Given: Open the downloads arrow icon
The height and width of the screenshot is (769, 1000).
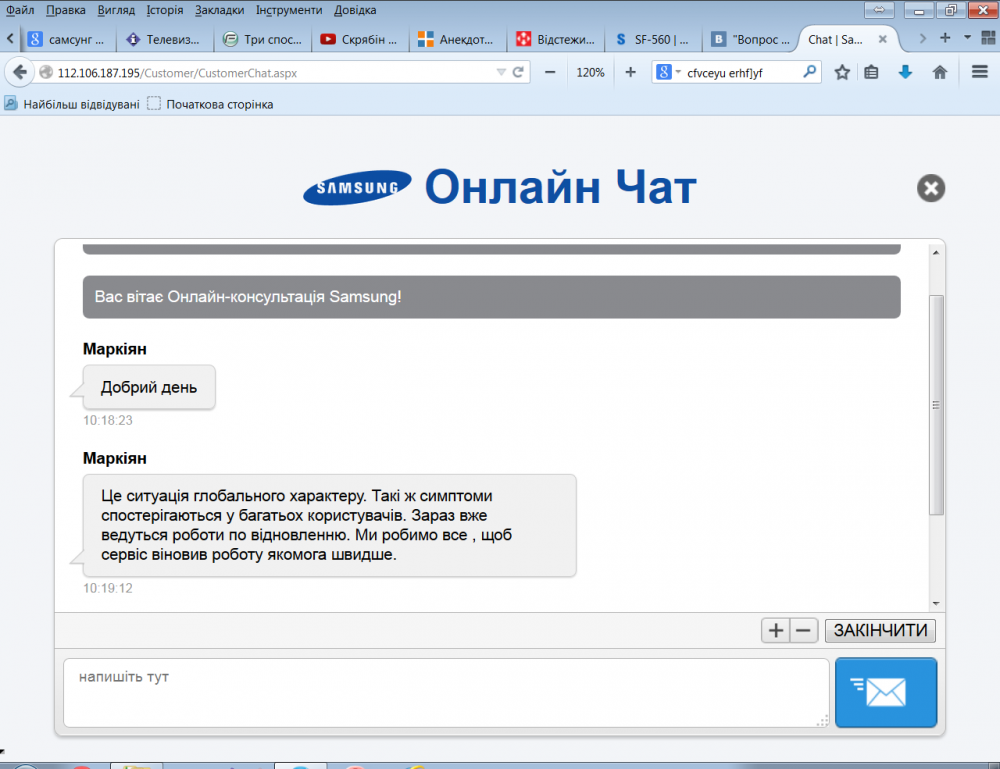Looking at the screenshot, I should 905,73.
